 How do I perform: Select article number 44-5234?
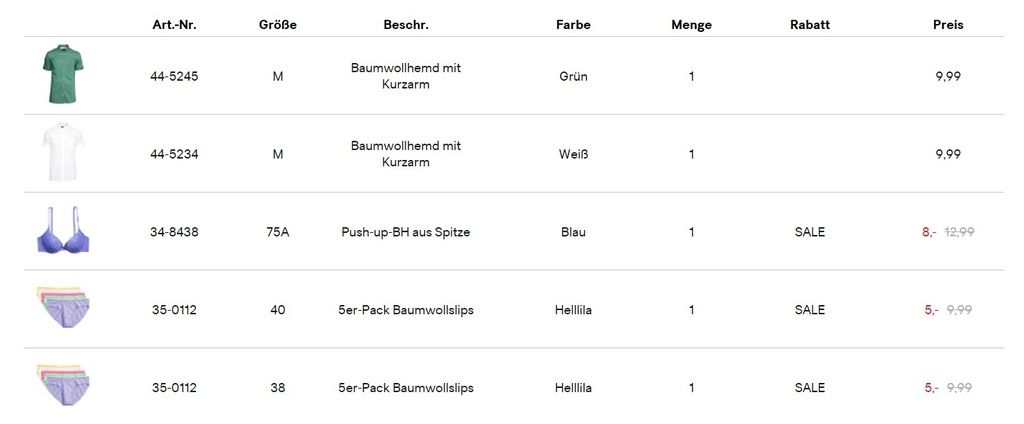[x=174, y=154]
